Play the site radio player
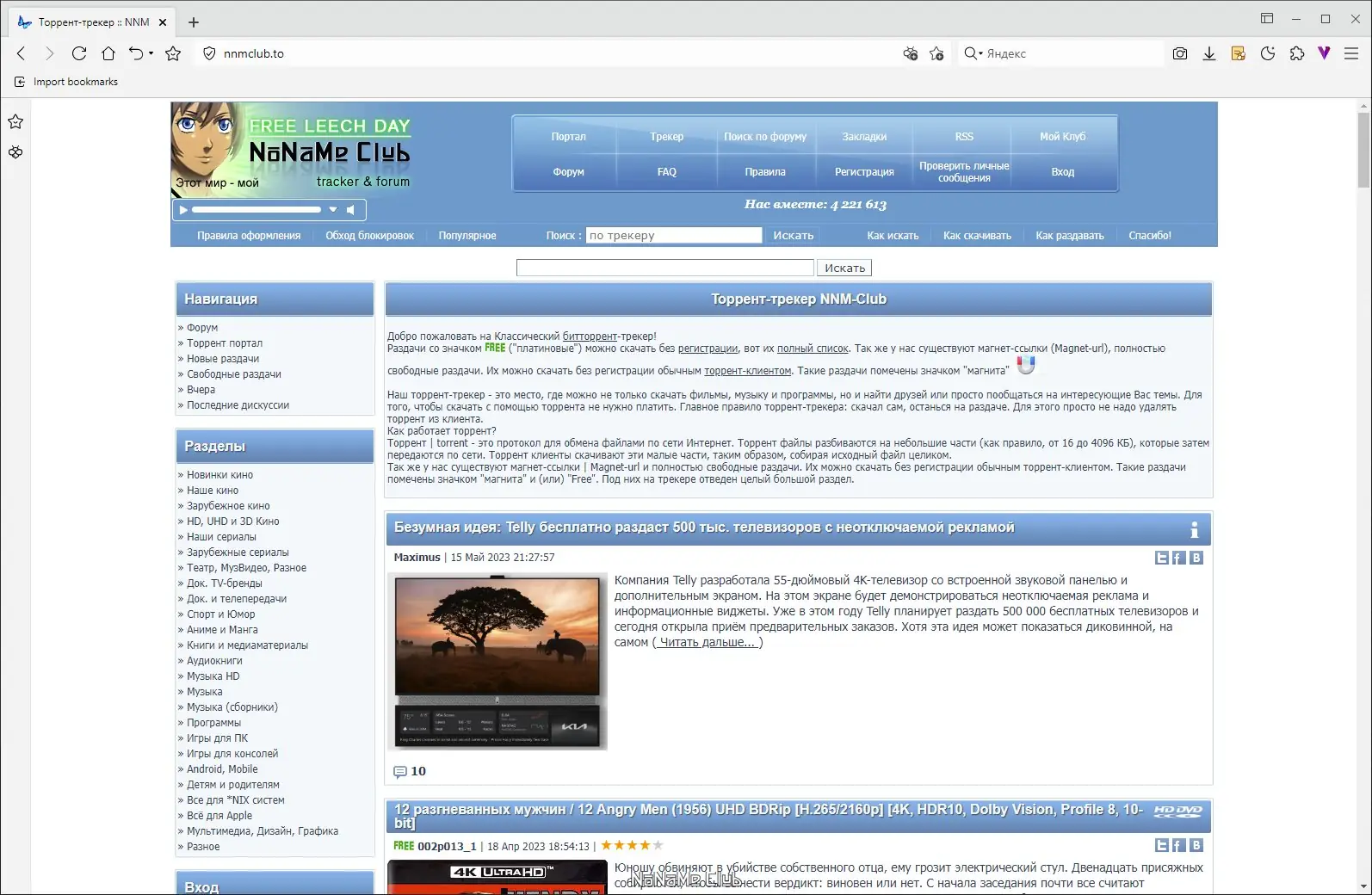The image size is (1372, 895). 182,210
